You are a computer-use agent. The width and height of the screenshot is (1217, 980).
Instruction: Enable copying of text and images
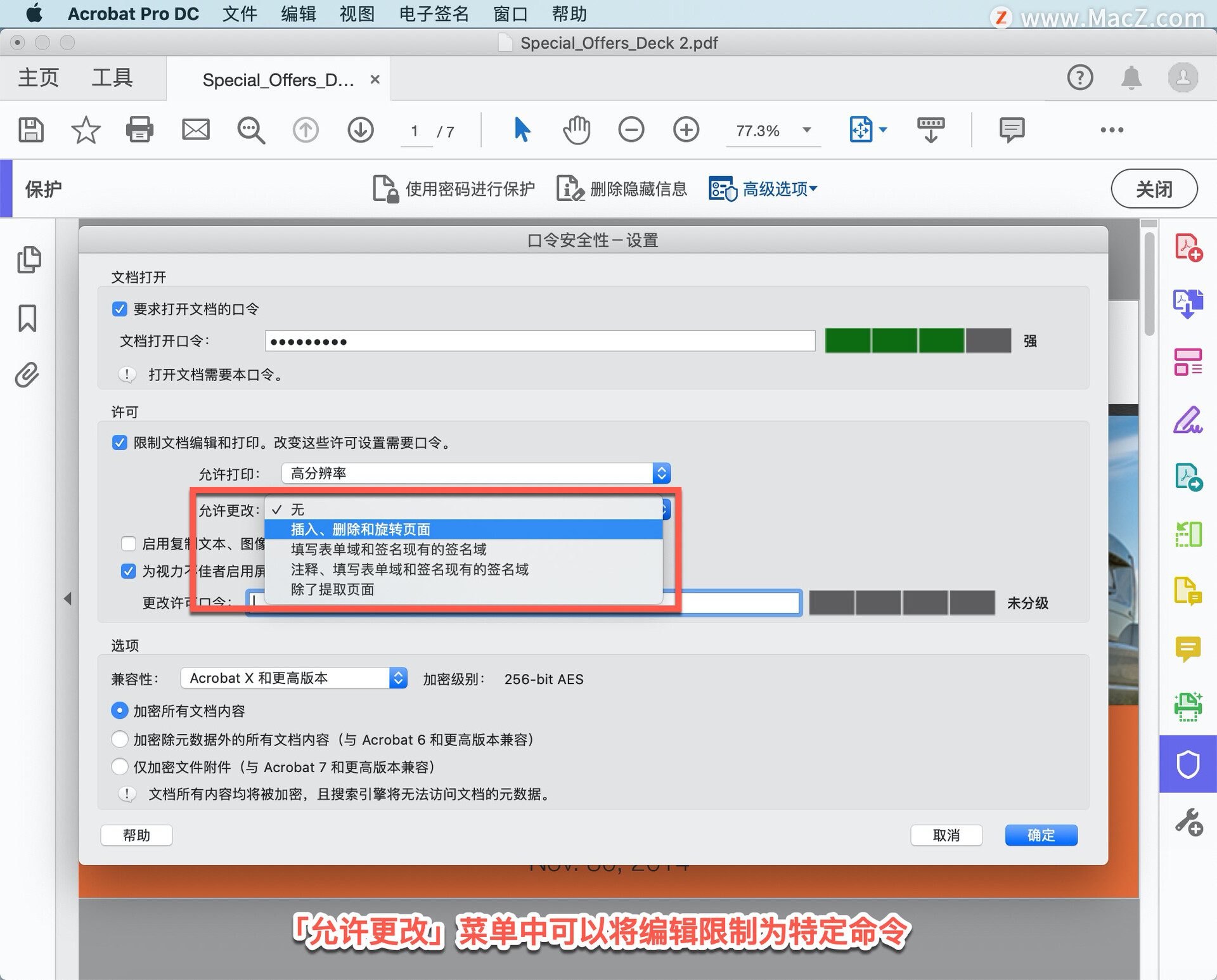tap(128, 544)
